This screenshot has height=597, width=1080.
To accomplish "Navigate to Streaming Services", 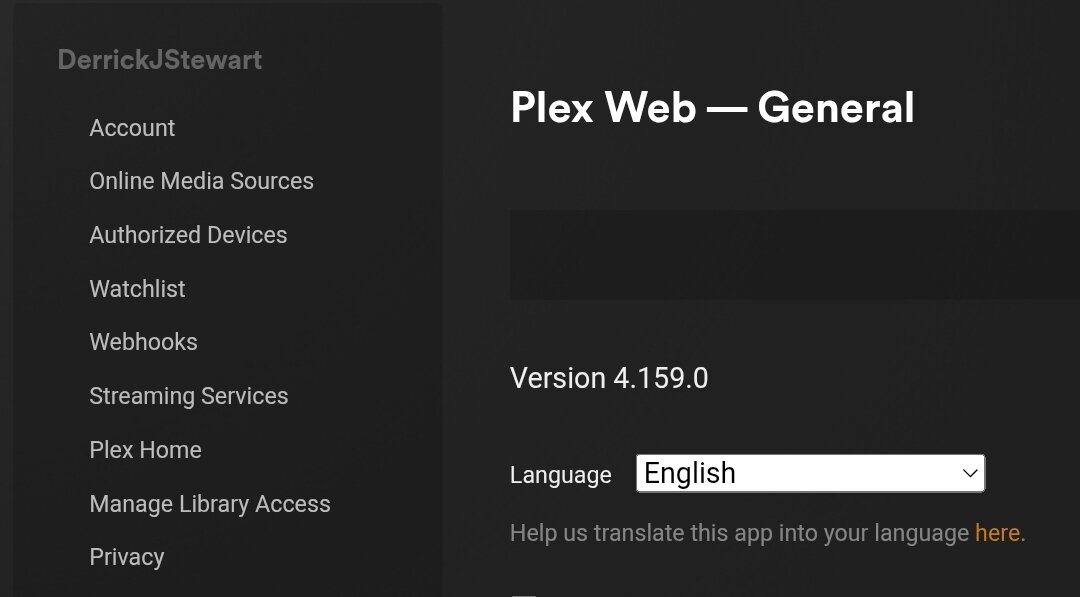I will pos(188,396).
